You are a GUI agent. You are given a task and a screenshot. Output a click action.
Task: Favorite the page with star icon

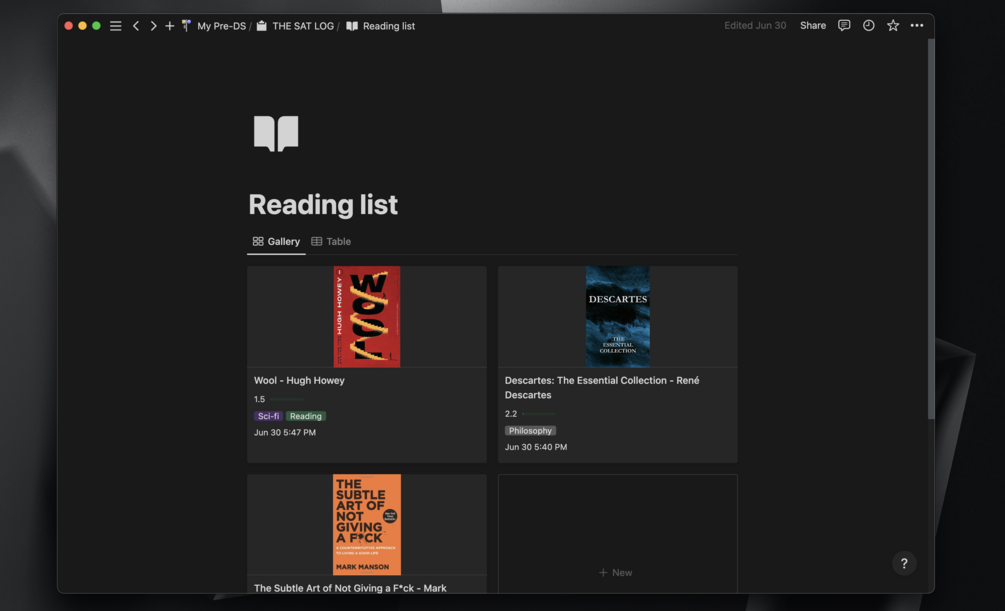click(x=893, y=26)
